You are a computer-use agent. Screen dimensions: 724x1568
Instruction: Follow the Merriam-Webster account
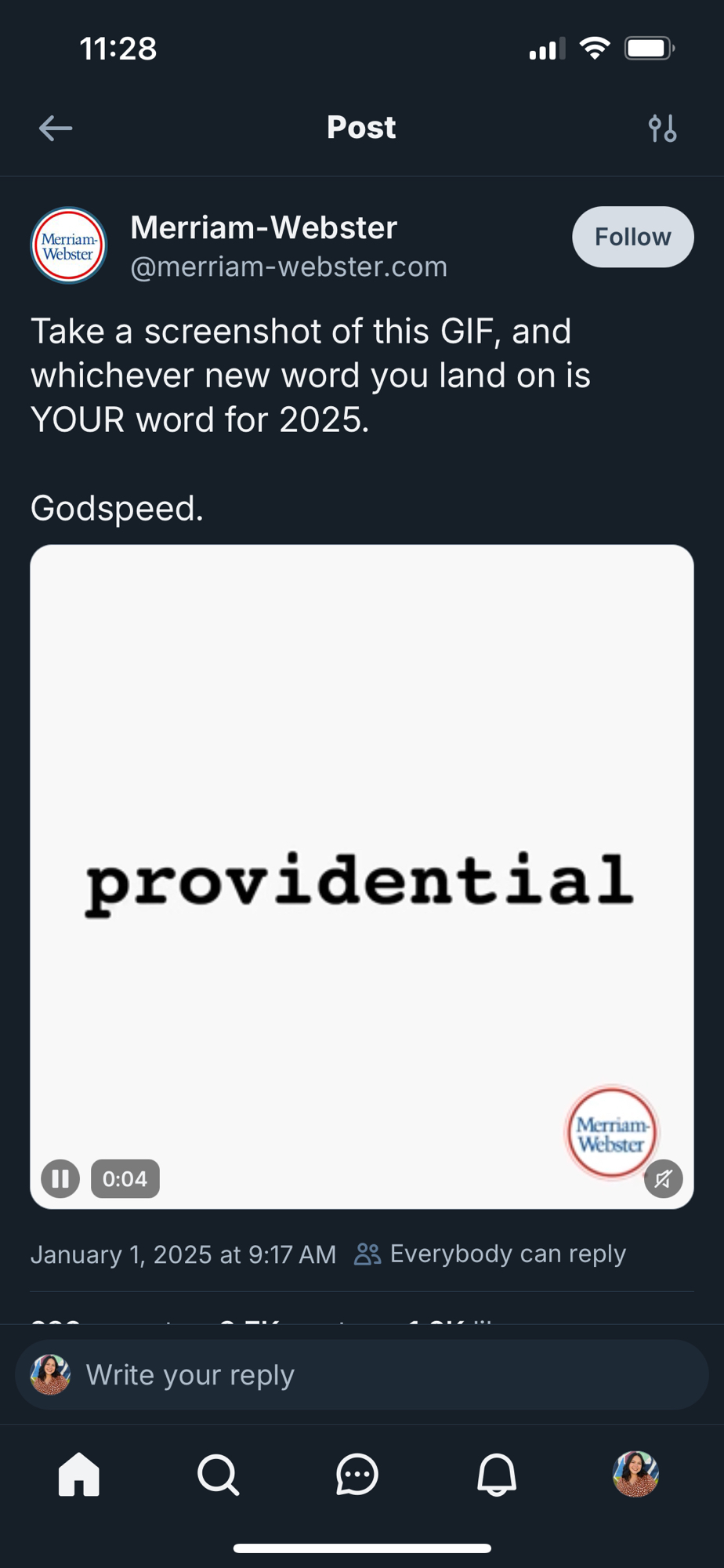coord(632,237)
